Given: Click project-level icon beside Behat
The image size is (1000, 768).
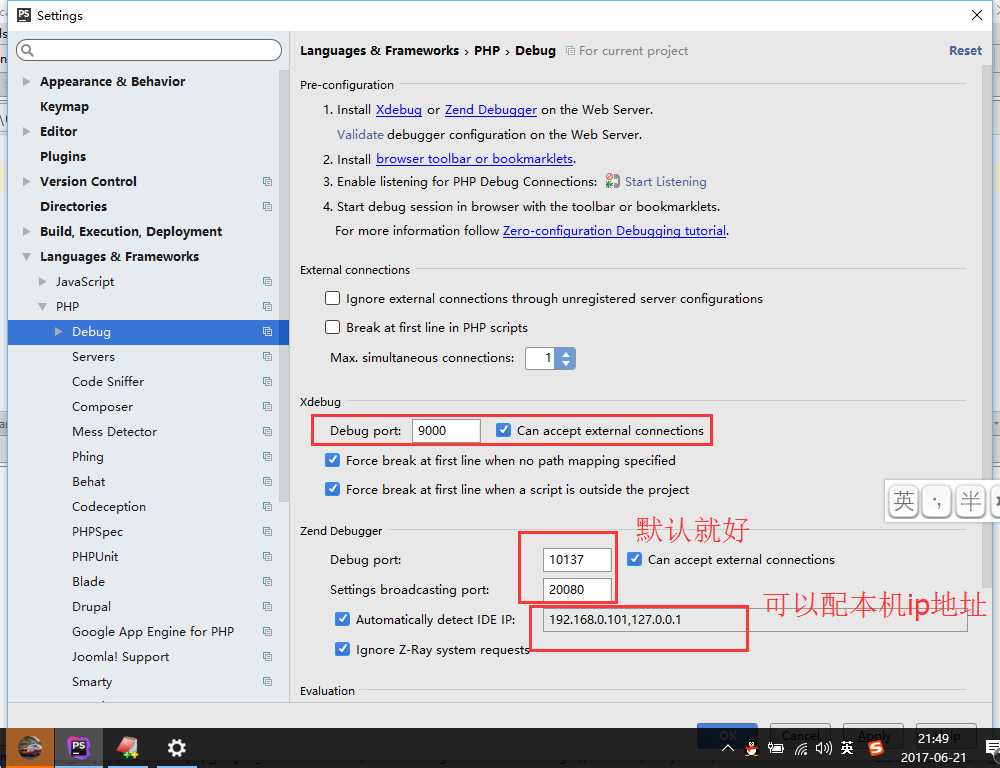Looking at the screenshot, I should pos(267,482).
